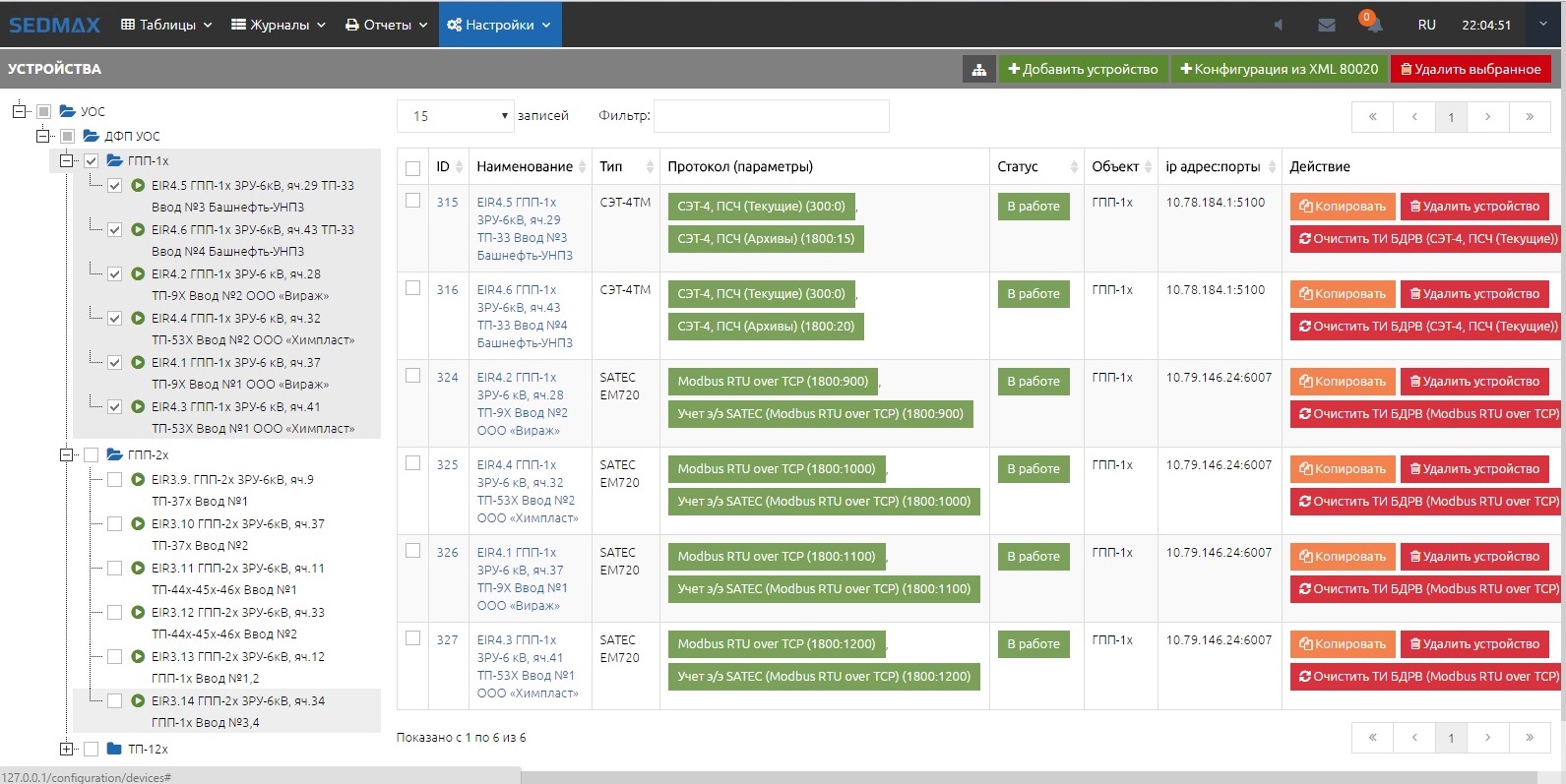
Task: Click green status icon of EIR3.9 device
Action: click(138, 480)
